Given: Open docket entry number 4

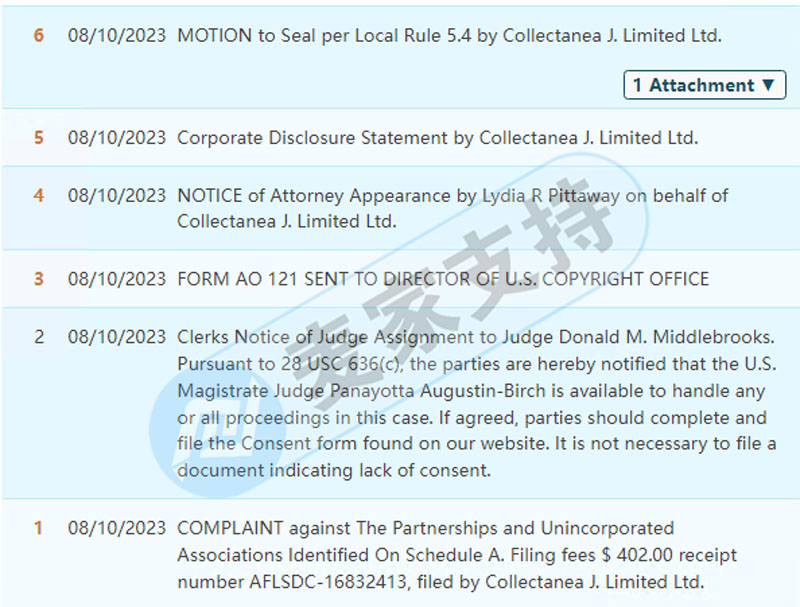Looking at the screenshot, I should (x=39, y=195).
